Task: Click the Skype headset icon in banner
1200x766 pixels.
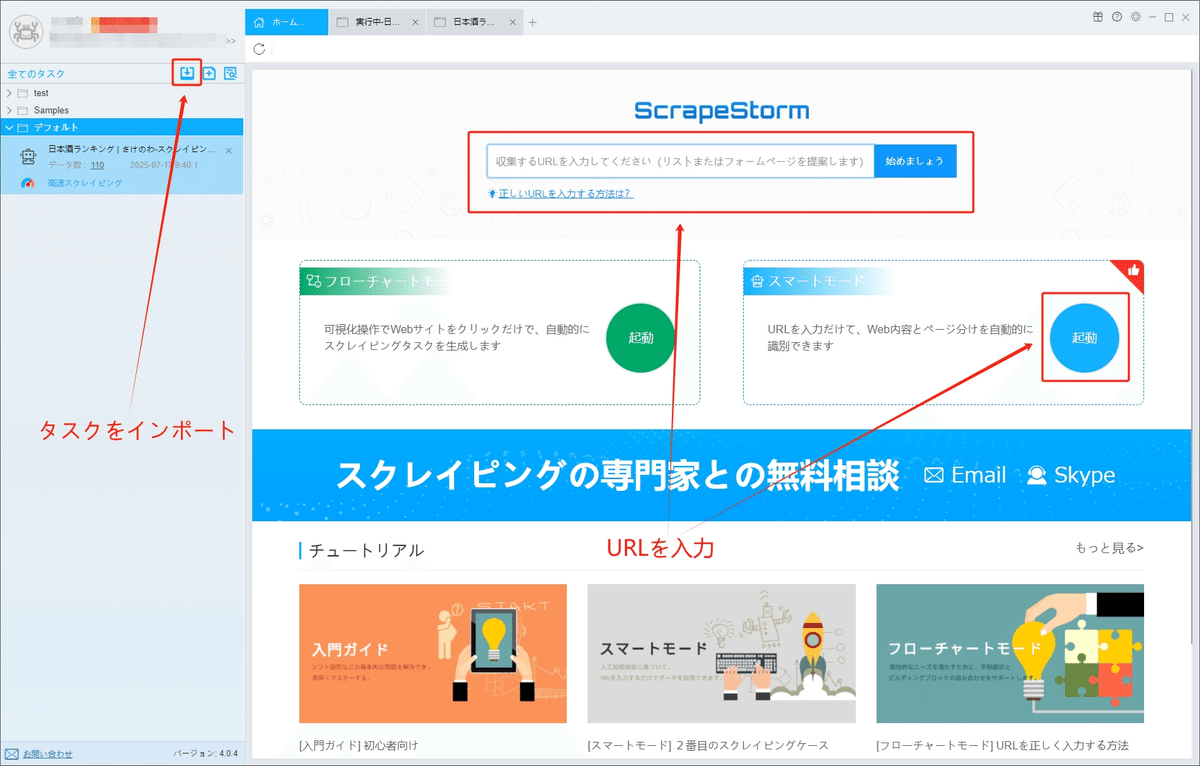Action: [1037, 476]
